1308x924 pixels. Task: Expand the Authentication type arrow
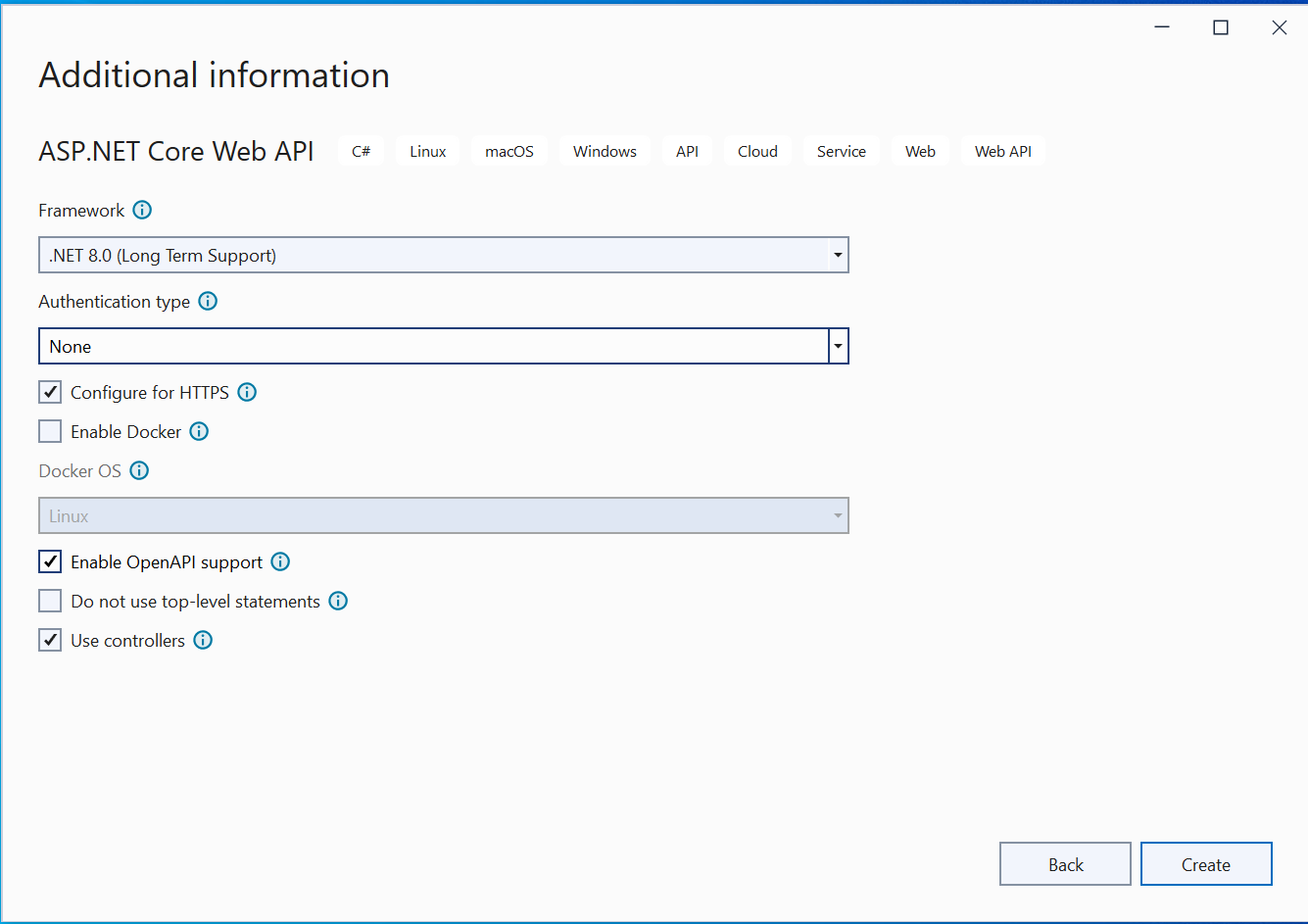tap(839, 346)
